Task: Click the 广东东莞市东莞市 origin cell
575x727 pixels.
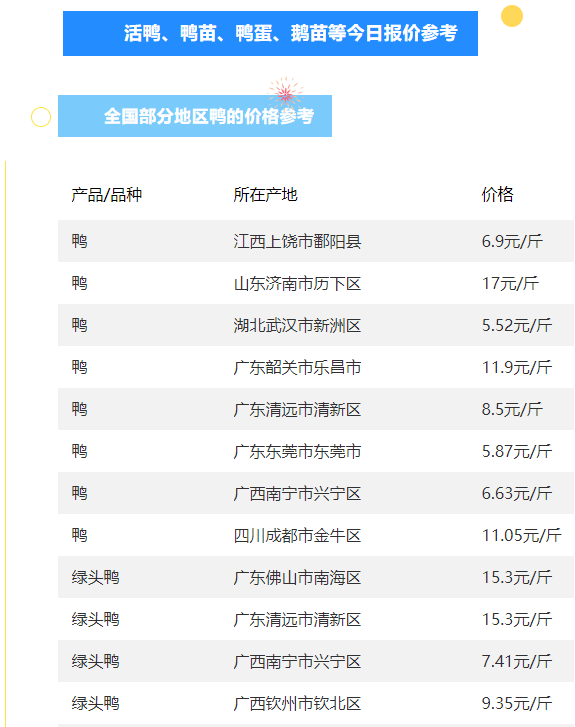Action: click(x=297, y=452)
